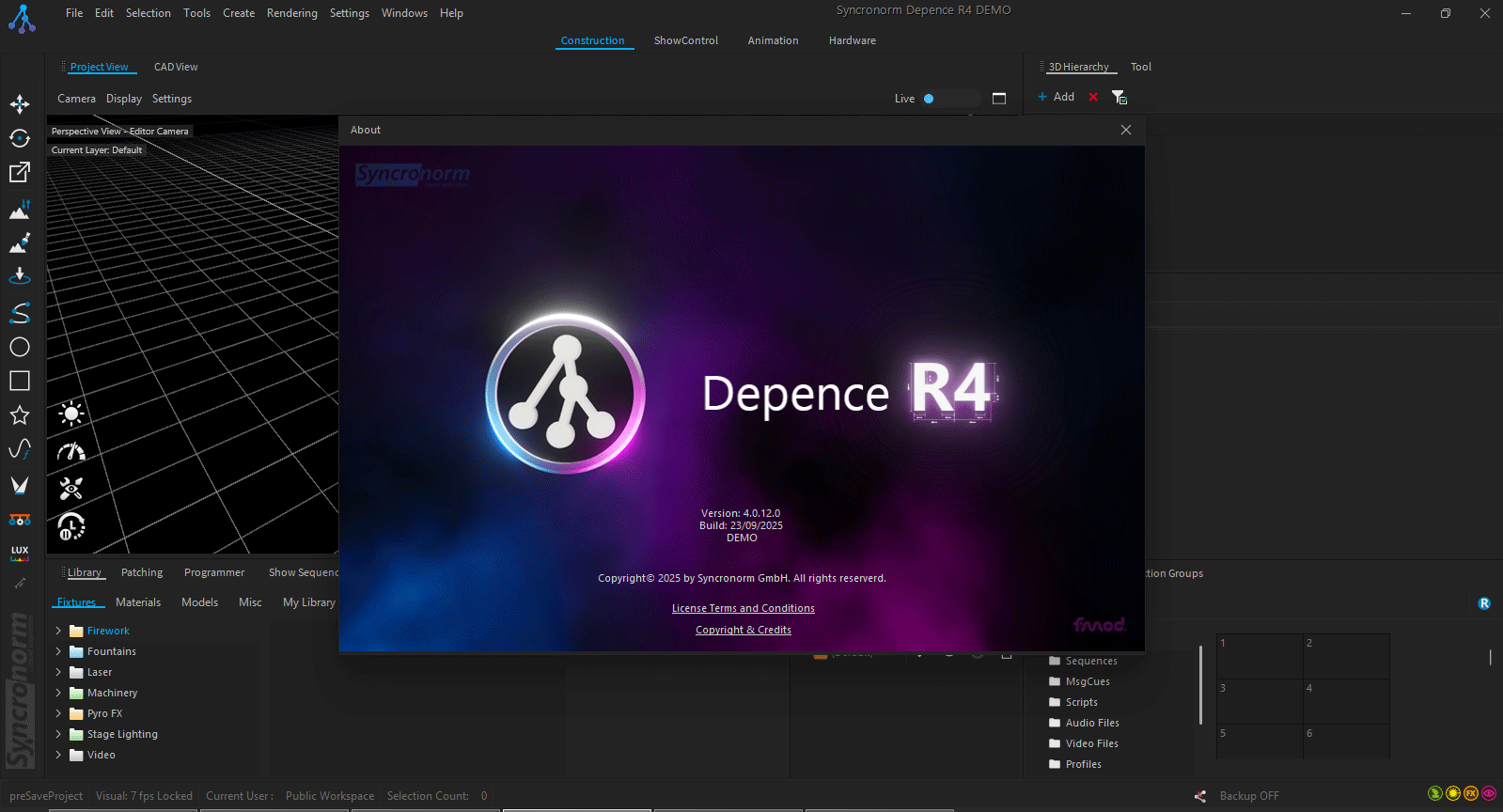The width and height of the screenshot is (1503, 812).
Task: Click the speedometer performance icon in viewport
Action: [x=71, y=451]
